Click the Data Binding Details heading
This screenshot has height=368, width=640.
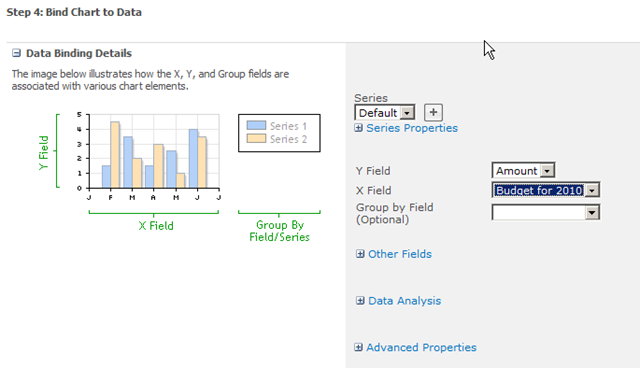click(79, 53)
